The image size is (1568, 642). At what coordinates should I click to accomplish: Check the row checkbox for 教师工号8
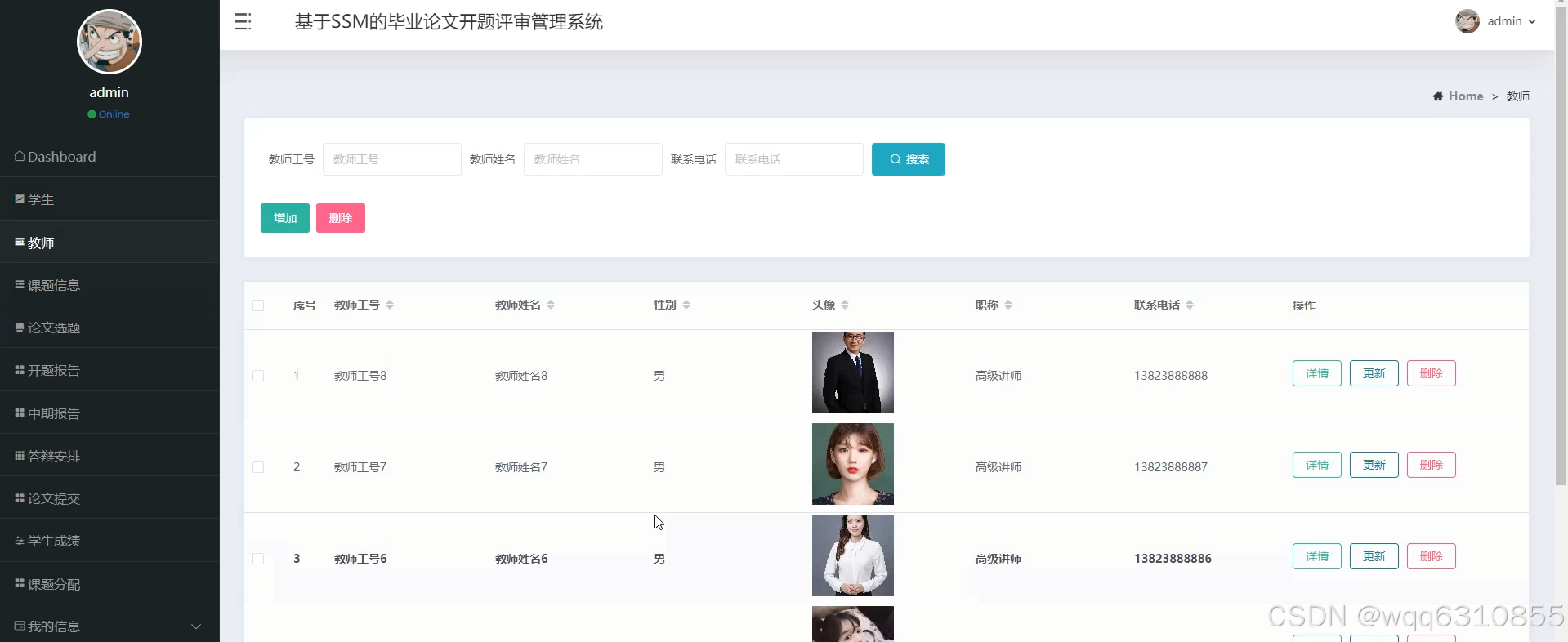pos(258,376)
